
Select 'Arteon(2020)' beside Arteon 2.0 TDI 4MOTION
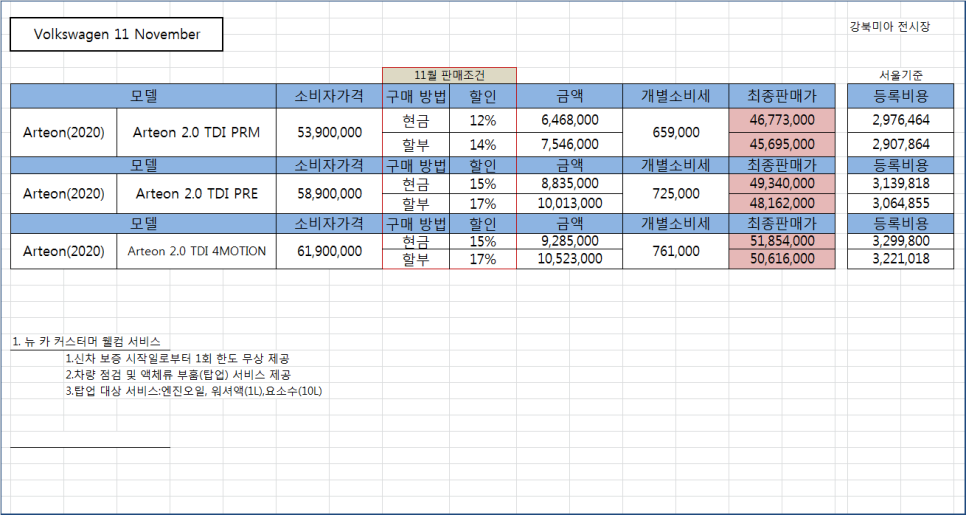point(63,251)
